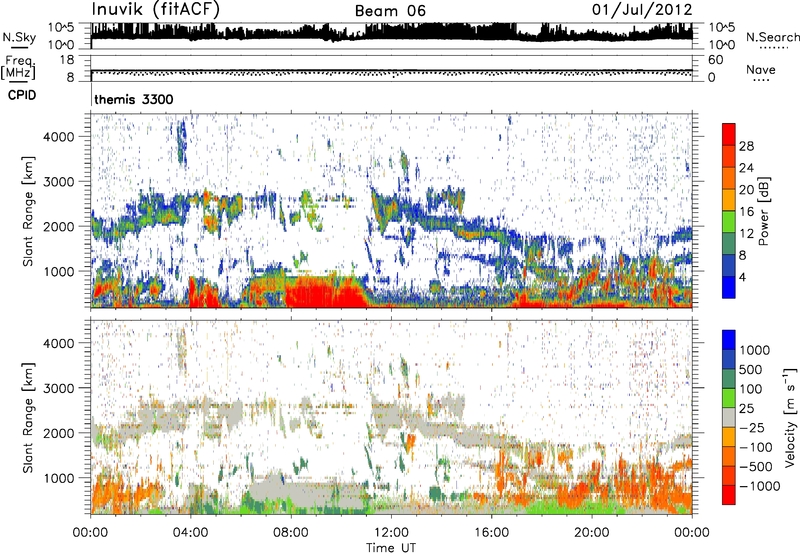Click the '4000' tick of the Power panel
Image resolution: width=800 pixels, height=554 pixels.
pos(59,137)
